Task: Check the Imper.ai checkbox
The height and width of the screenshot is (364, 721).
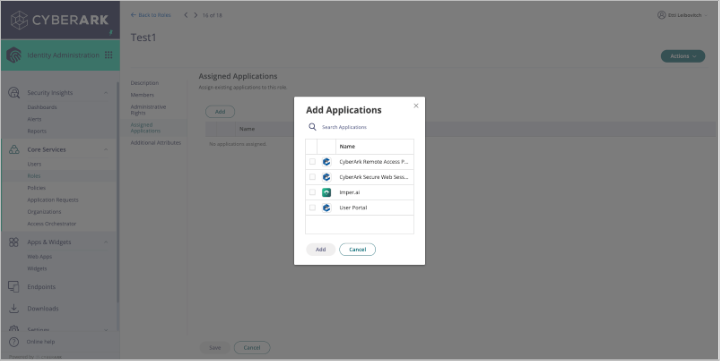Action: (x=312, y=193)
